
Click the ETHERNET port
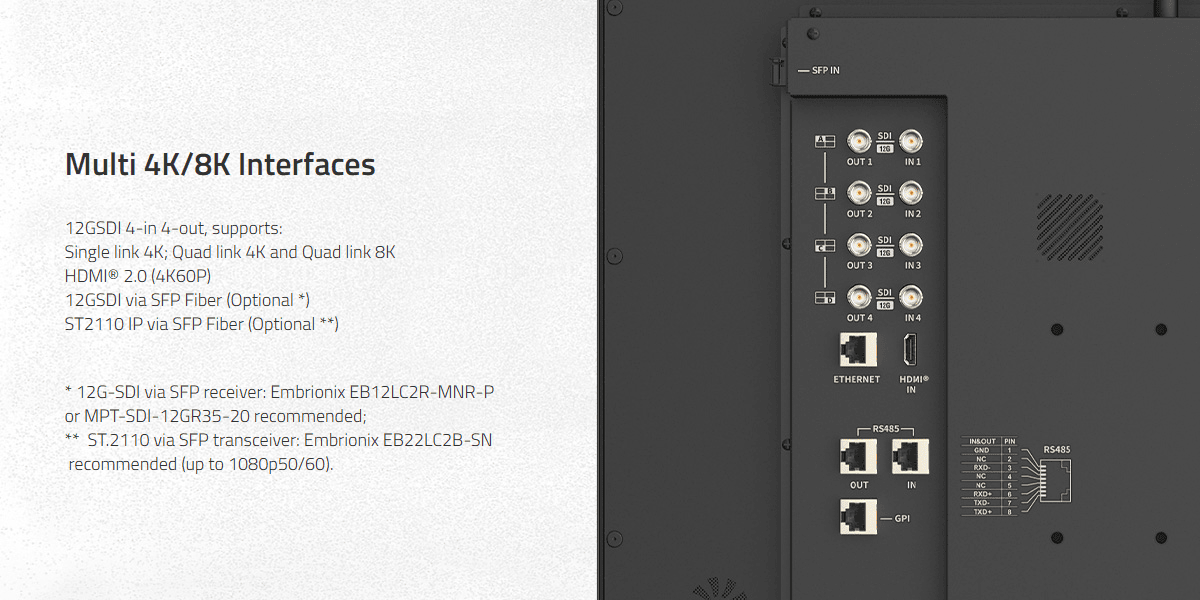coord(857,351)
